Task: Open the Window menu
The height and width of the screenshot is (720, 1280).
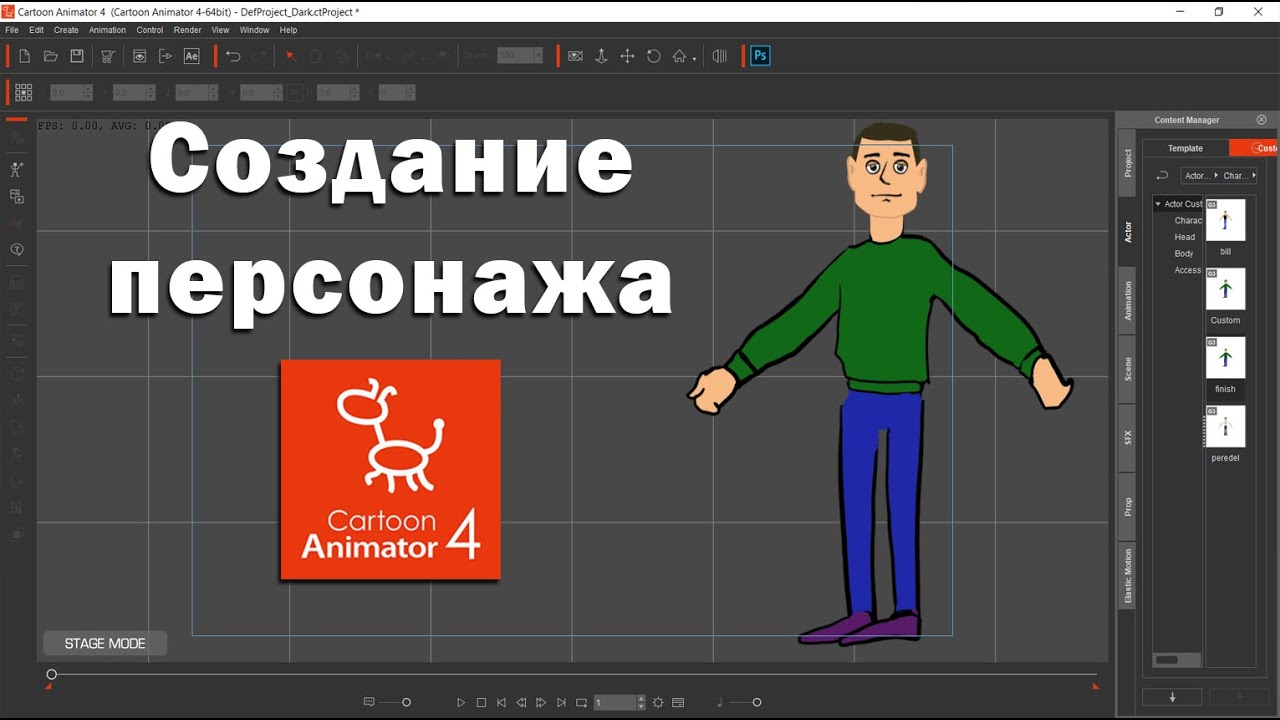Action: coord(255,30)
